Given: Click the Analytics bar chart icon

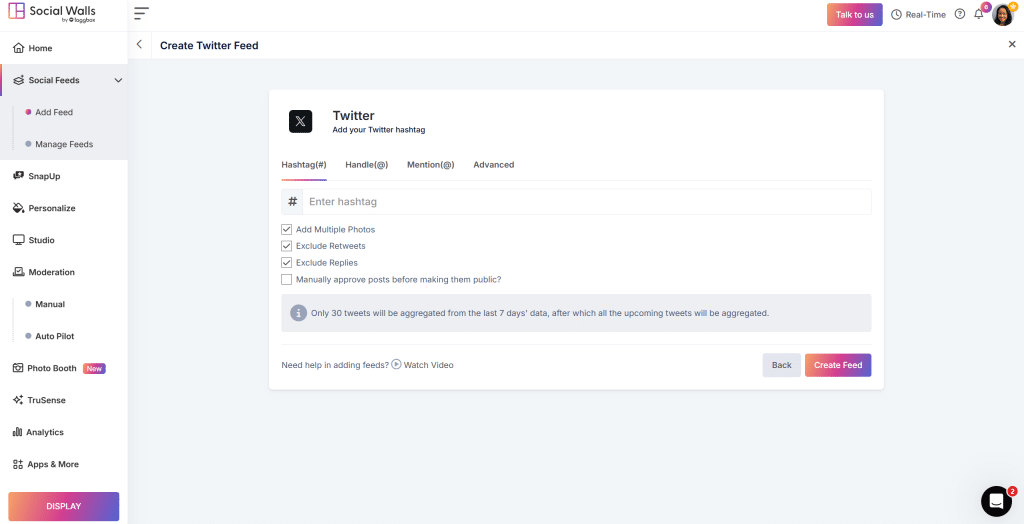Looking at the screenshot, I should pos(18,433).
